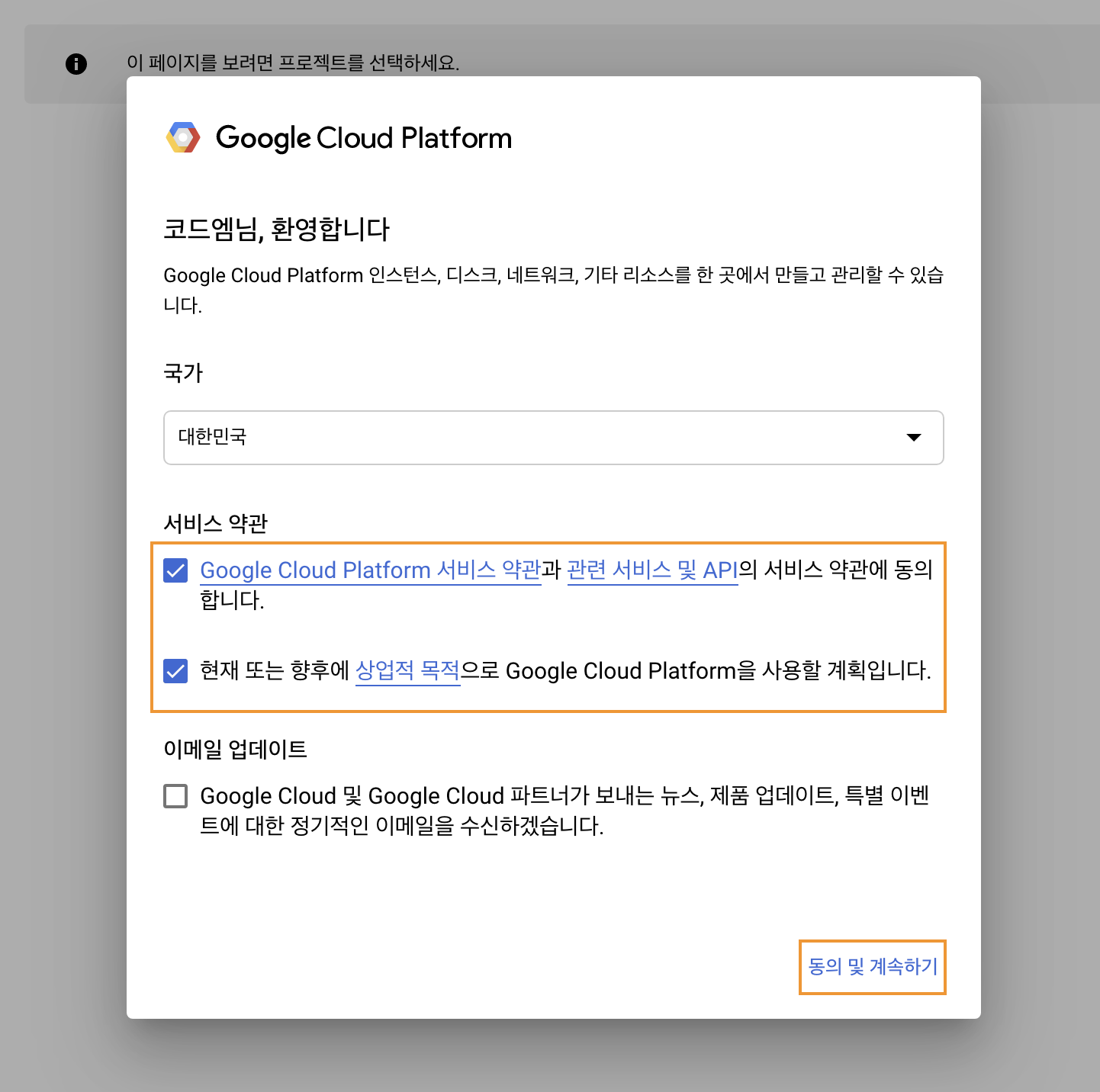Uncheck the Google Cloud Platform 서비스 약관 agreement checkbox
The image size is (1100, 1092).
point(175,570)
